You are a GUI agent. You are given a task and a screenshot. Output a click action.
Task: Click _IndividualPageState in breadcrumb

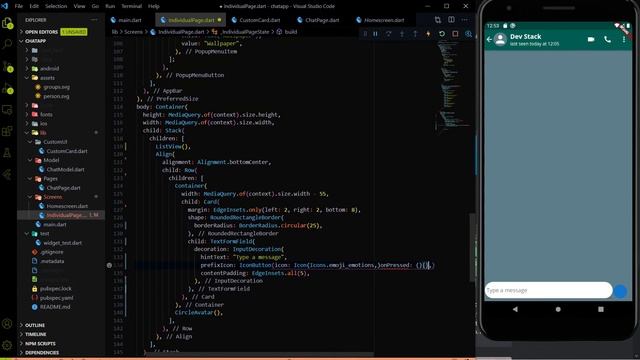coord(245,32)
